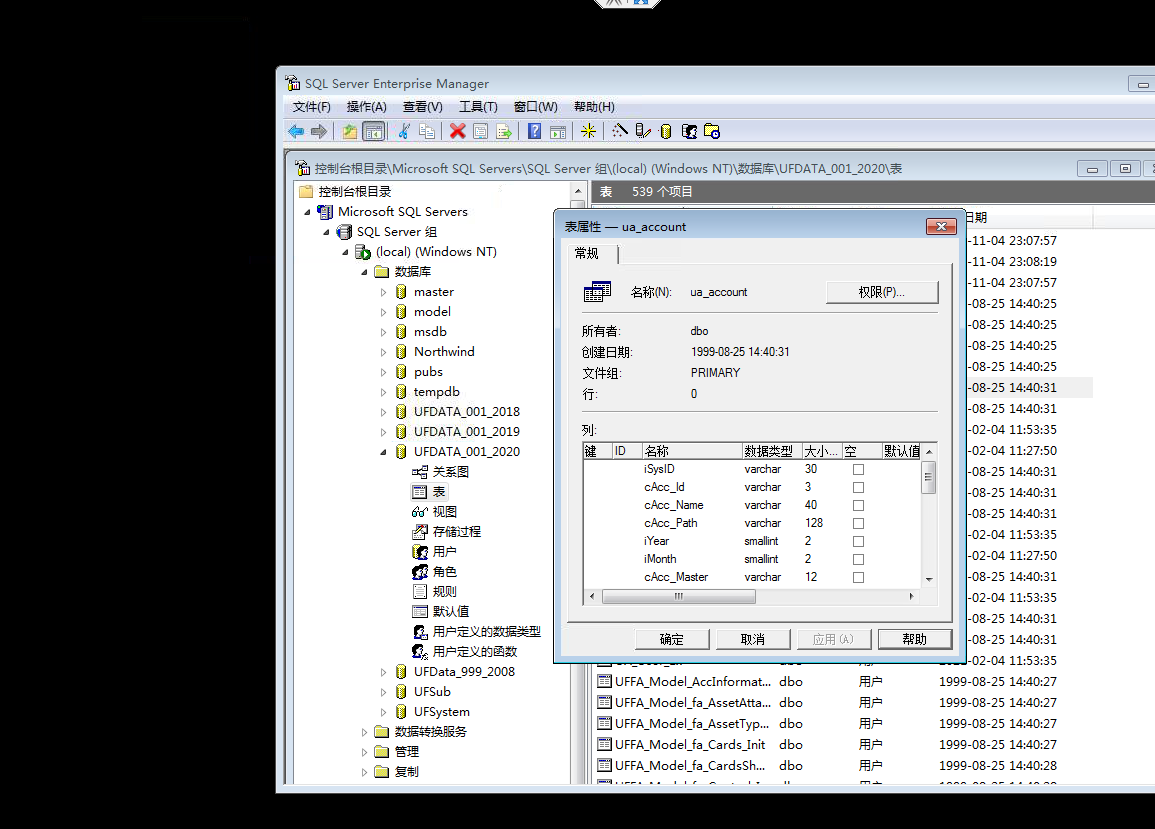Open the 窗口(W) menu

coord(536,107)
